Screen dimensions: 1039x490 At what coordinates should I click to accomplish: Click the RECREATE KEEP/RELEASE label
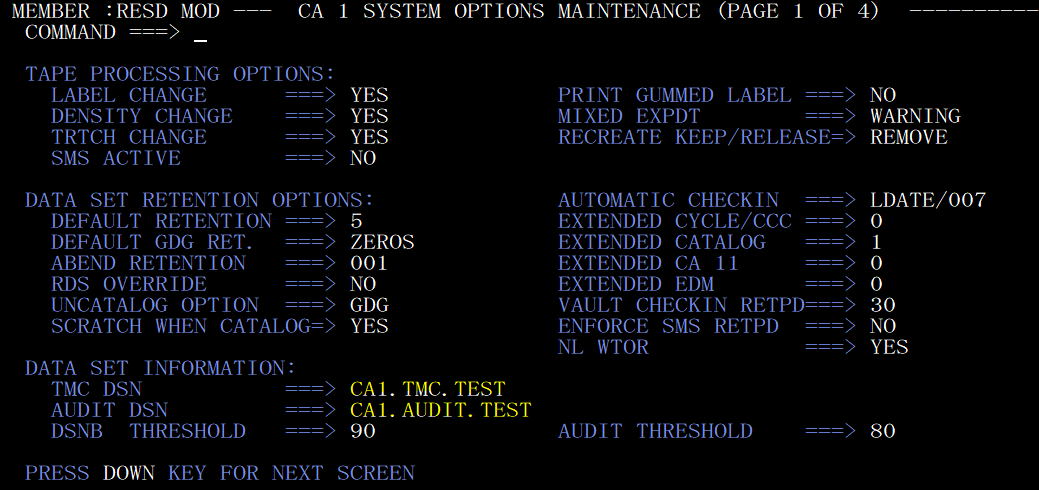694,137
